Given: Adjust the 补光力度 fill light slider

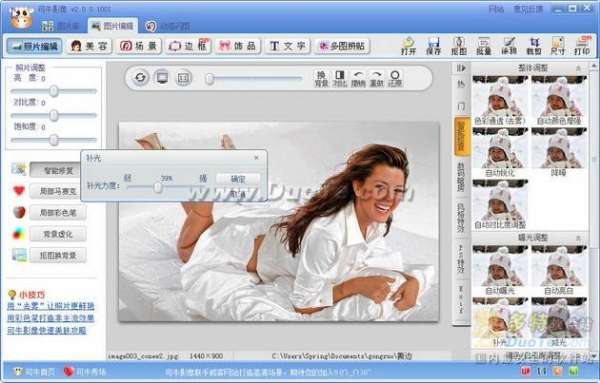Looking at the screenshot, I should [x=157, y=187].
